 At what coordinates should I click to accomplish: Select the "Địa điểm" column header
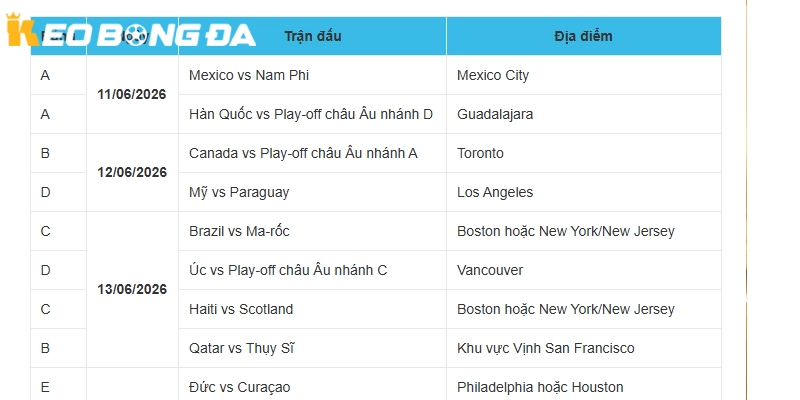pyautogui.click(x=583, y=36)
